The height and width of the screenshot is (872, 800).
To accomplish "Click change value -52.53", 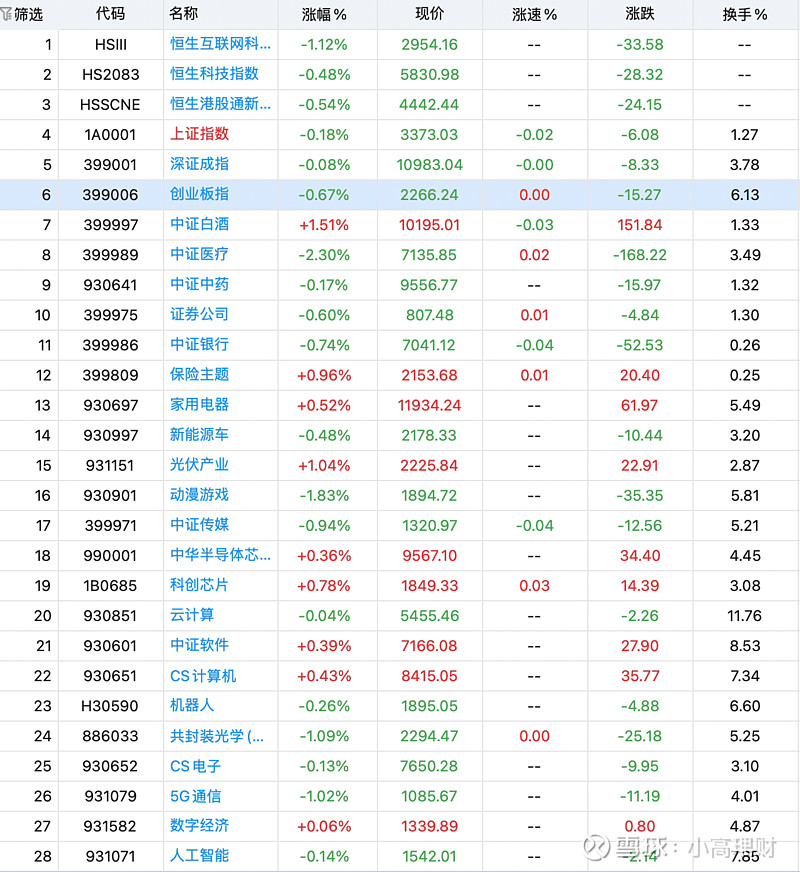I will pos(639,345).
